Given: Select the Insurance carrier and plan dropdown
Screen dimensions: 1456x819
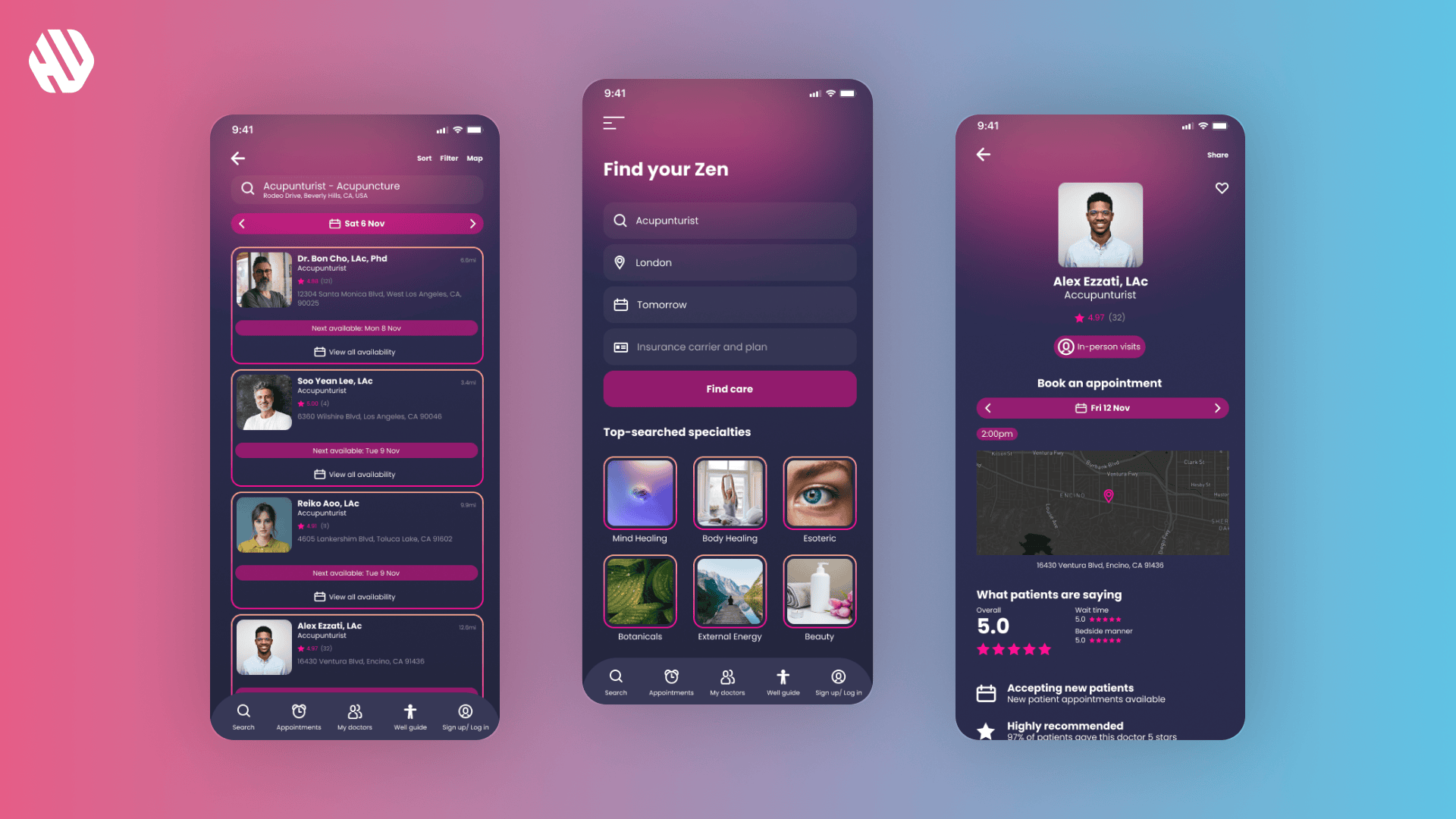Looking at the screenshot, I should (728, 346).
